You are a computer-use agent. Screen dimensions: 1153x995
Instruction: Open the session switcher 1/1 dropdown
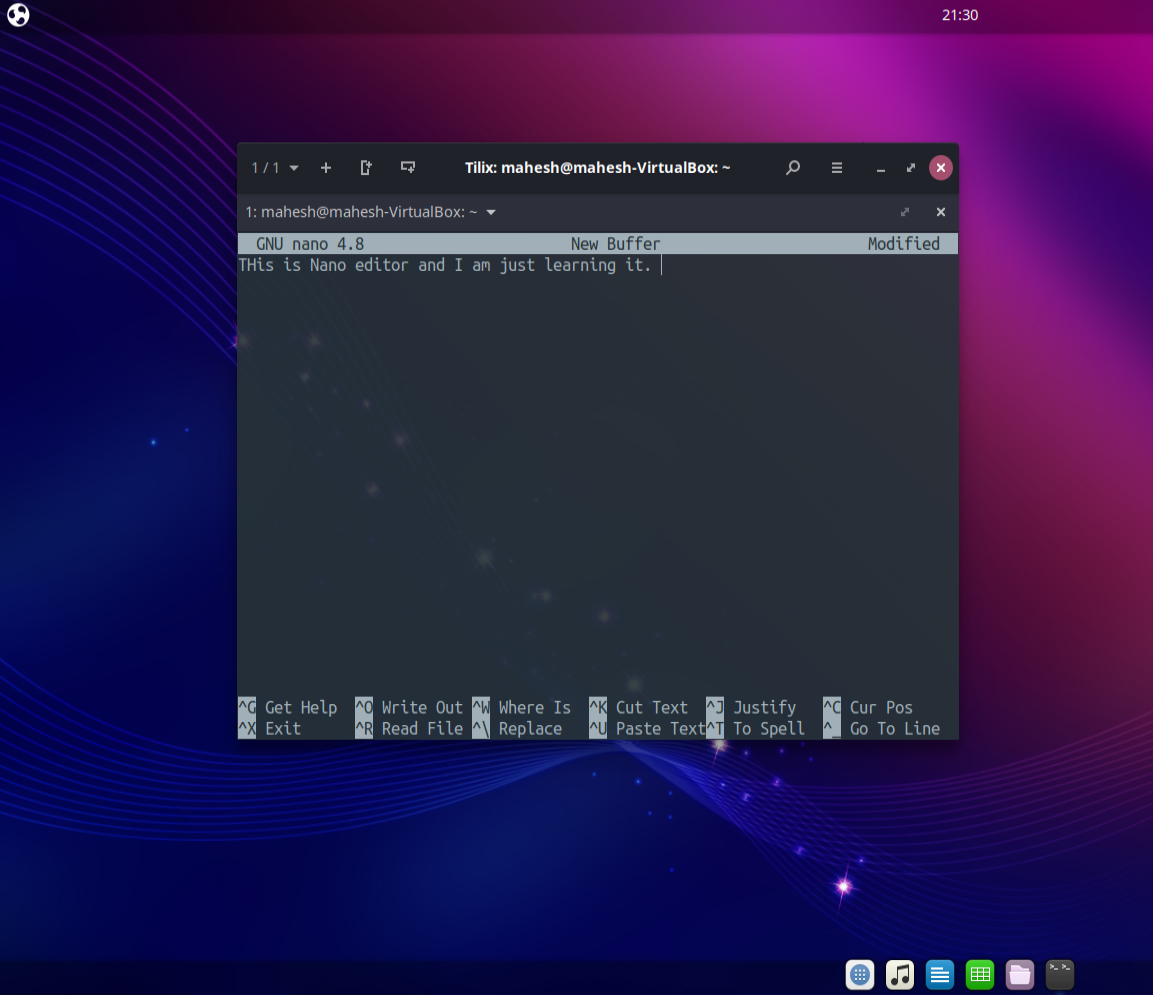[275, 168]
